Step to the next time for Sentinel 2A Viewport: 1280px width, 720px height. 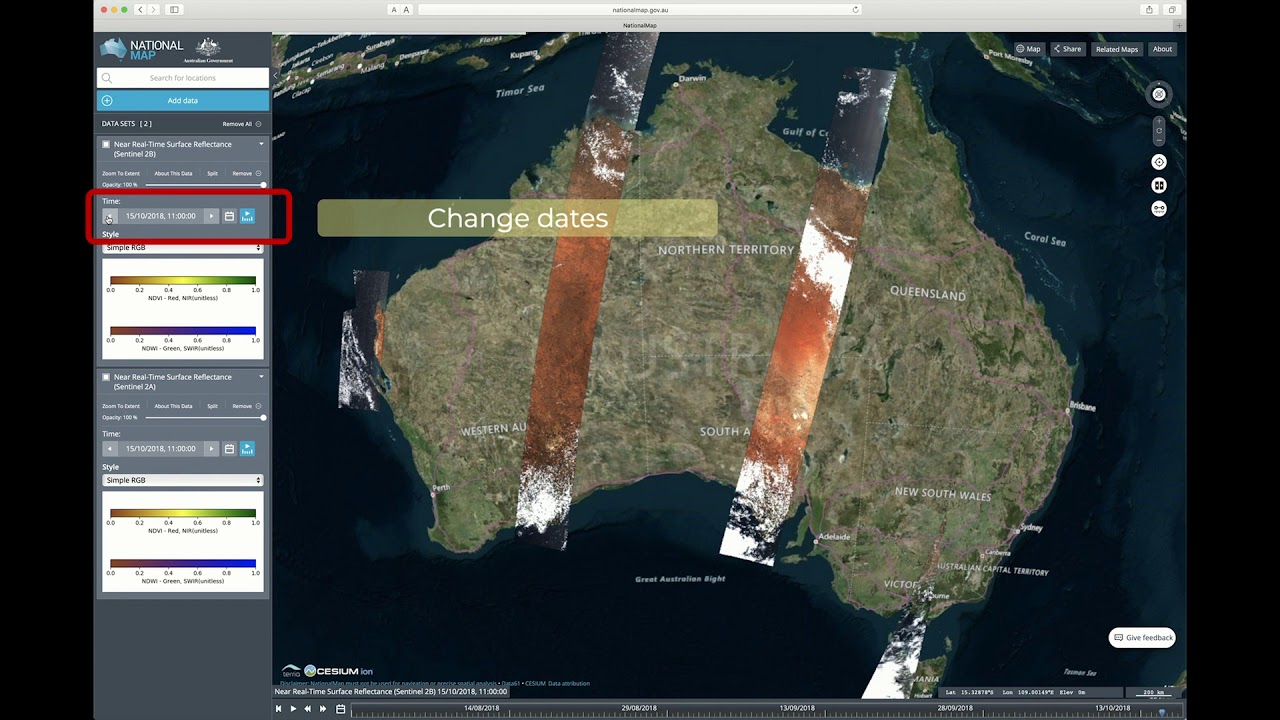click(x=211, y=449)
